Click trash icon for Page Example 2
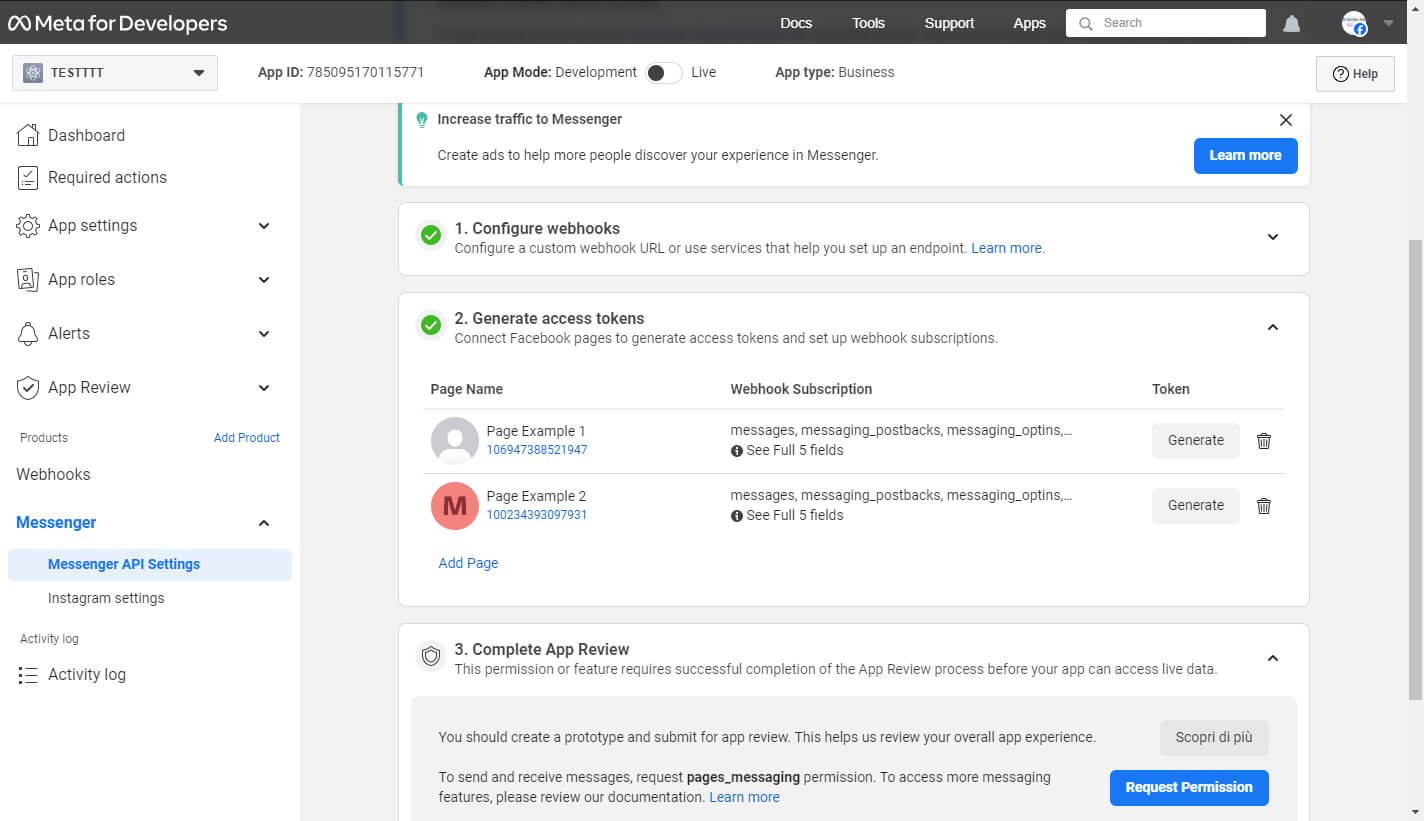 [1264, 506]
